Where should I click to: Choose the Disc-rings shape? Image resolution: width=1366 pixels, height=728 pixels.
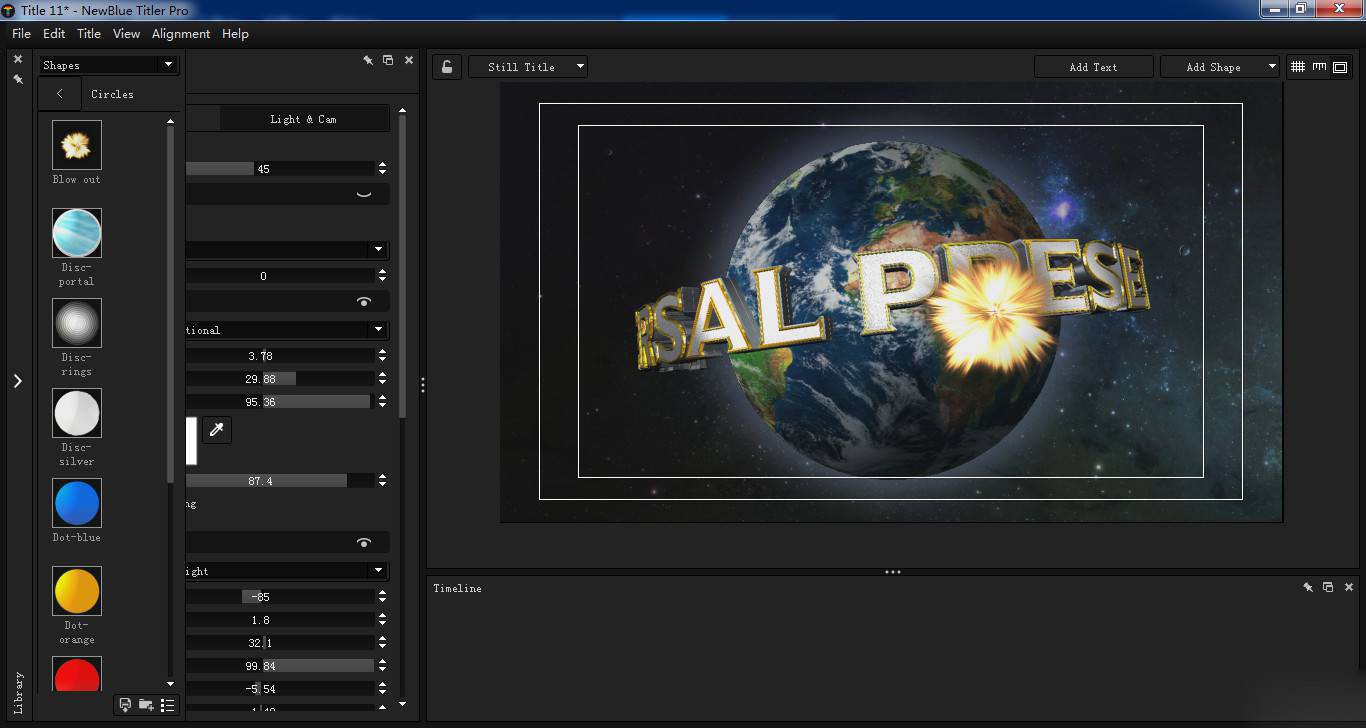pos(77,324)
